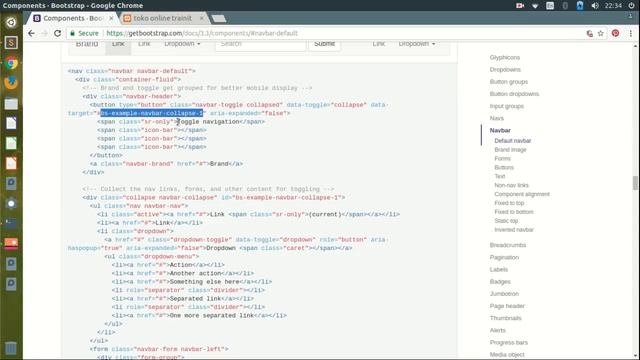Open Chrome's three-dot menu
The width and height of the screenshot is (640, 360).
(631, 33)
